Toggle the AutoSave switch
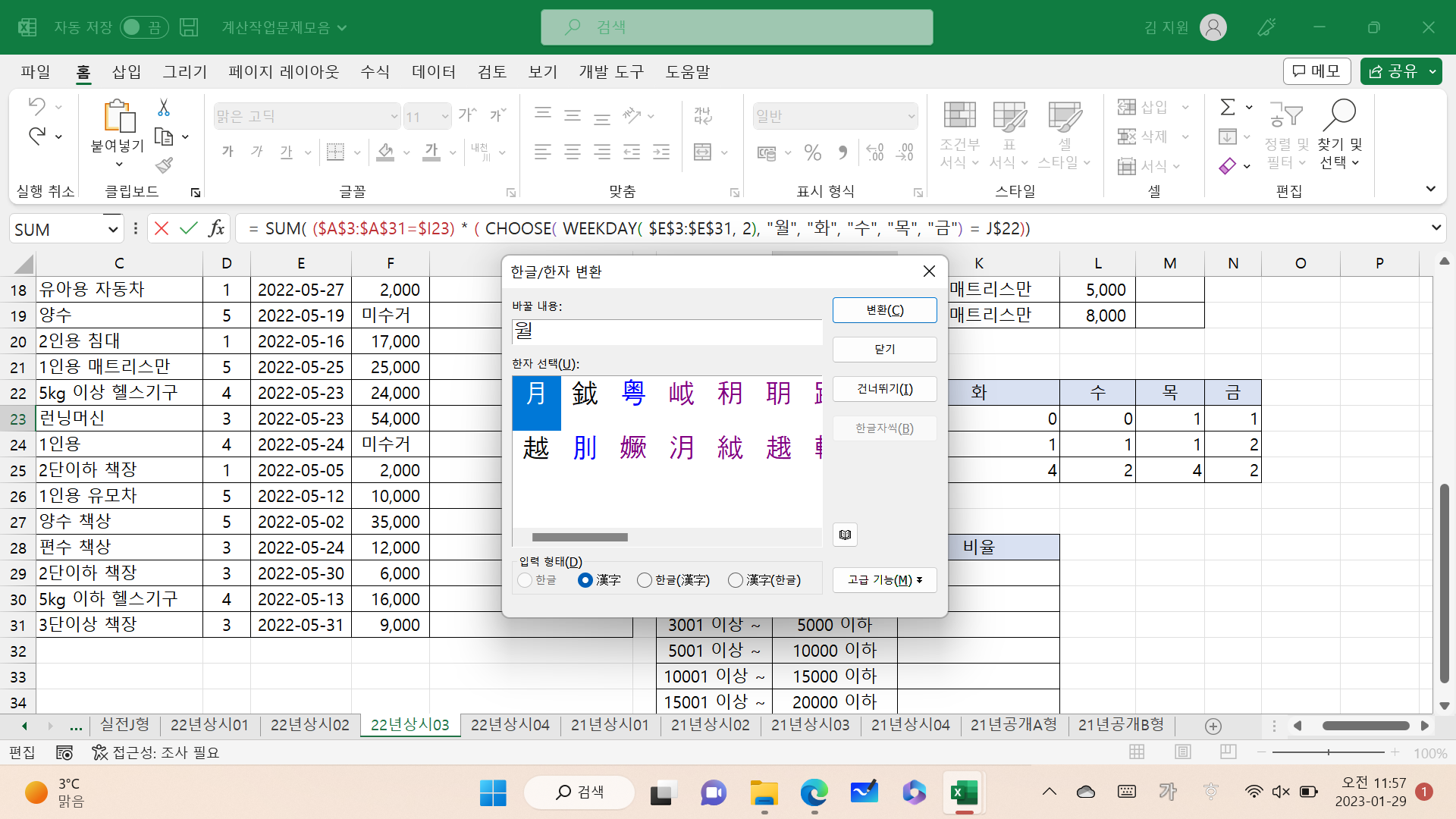 click(x=143, y=27)
